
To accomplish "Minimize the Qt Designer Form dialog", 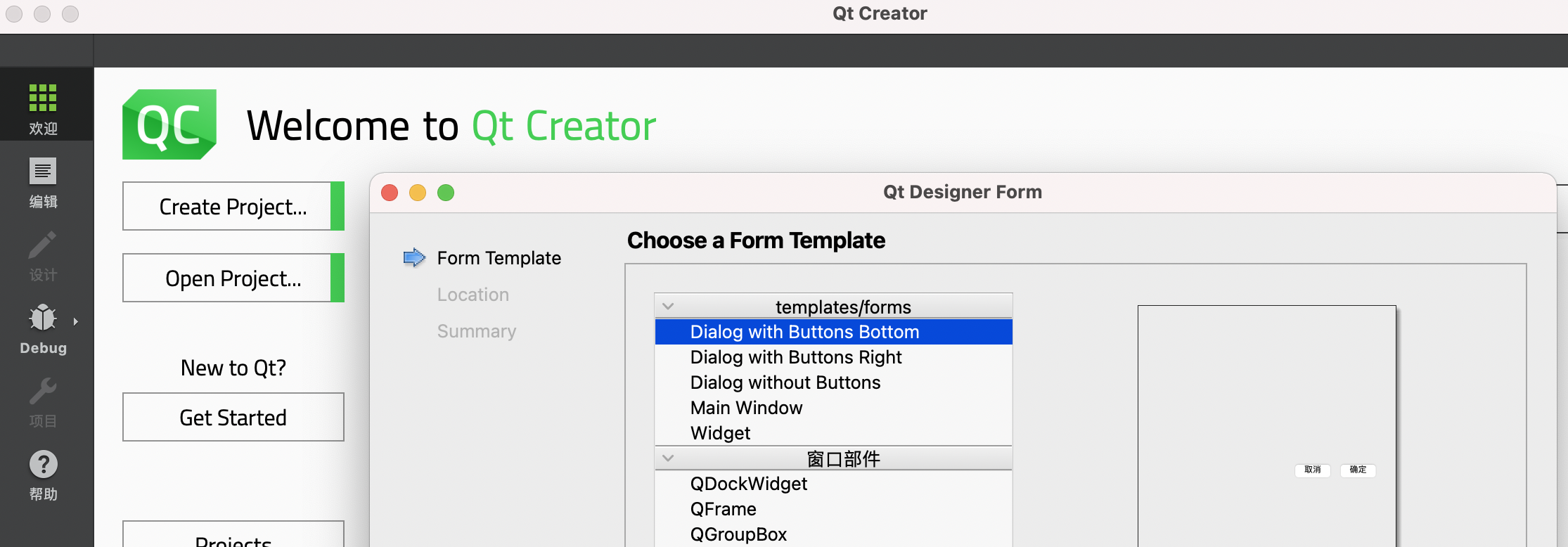I will point(418,193).
